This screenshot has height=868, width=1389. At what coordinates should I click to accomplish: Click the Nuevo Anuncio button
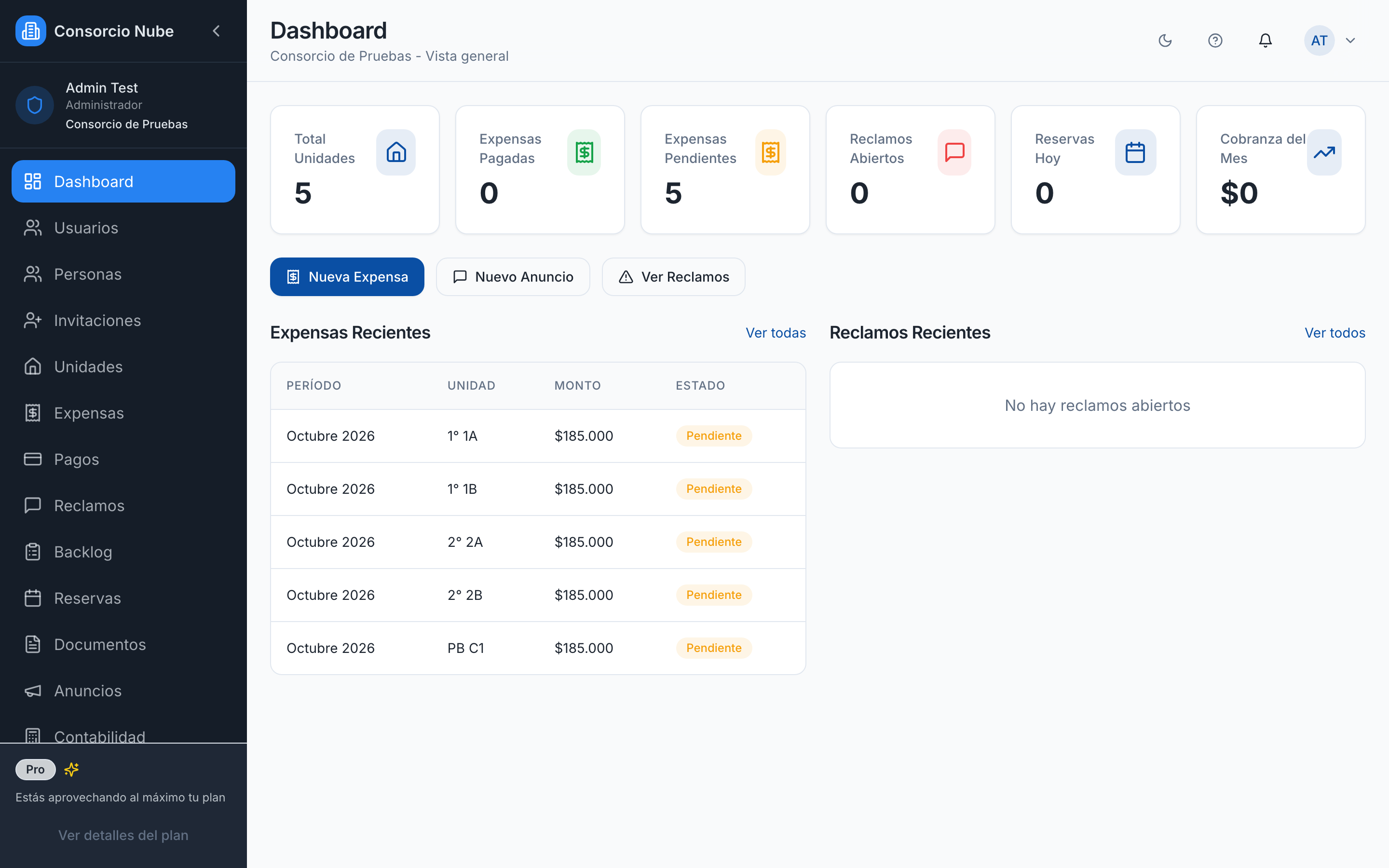tap(513, 277)
